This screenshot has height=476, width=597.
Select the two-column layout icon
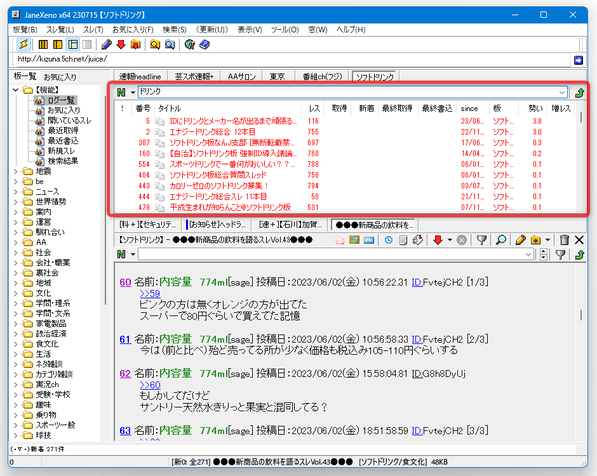pyautogui.click(x=58, y=45)
